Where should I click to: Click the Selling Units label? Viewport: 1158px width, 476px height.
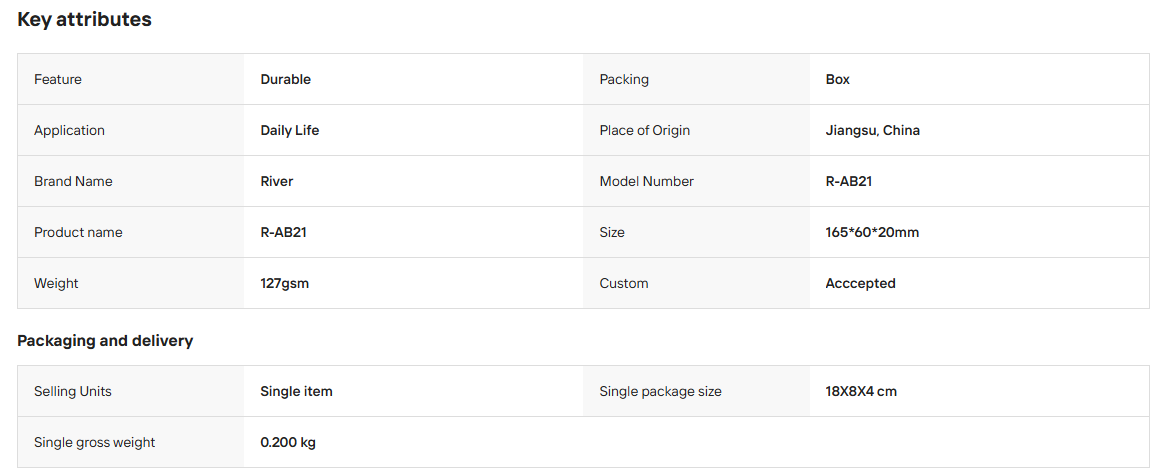click(x=72, y=391)
